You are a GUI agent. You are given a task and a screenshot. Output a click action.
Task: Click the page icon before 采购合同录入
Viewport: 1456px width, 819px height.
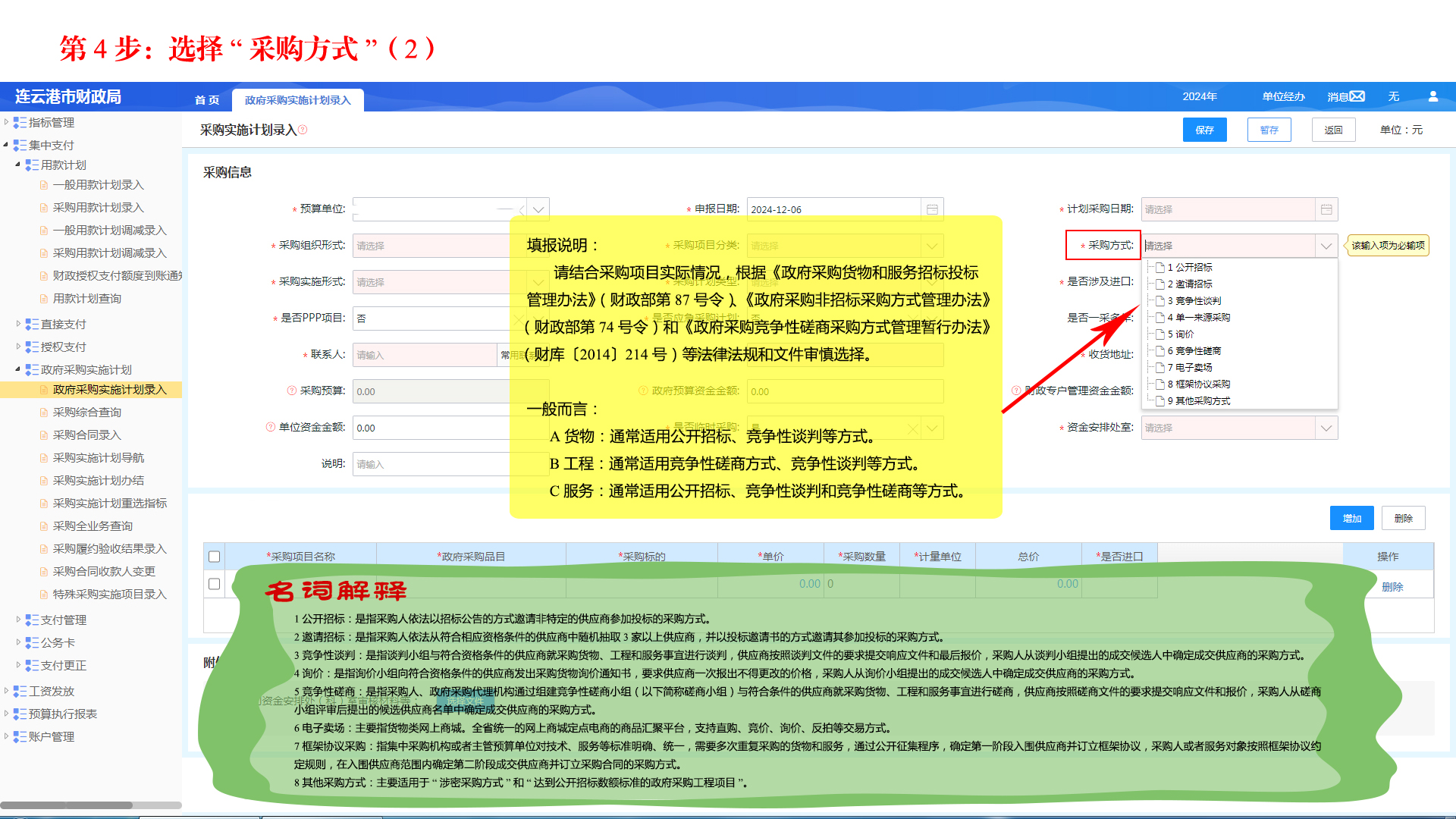coord(44,435)
